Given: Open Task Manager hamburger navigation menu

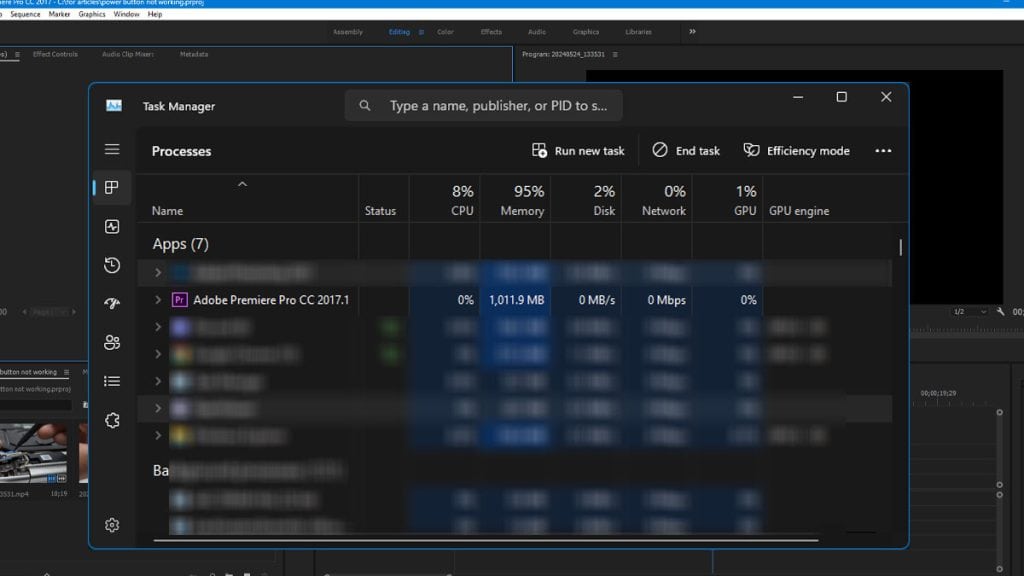Looking at the screenshot, I should pyautogui.click(x=112, y=150).
